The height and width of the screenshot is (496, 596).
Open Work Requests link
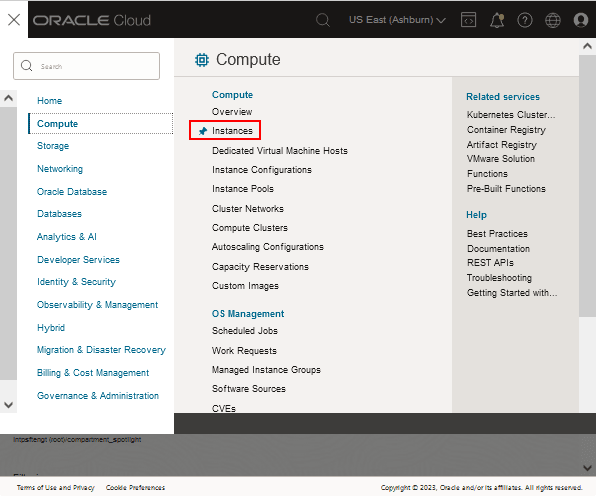[244, 351]
